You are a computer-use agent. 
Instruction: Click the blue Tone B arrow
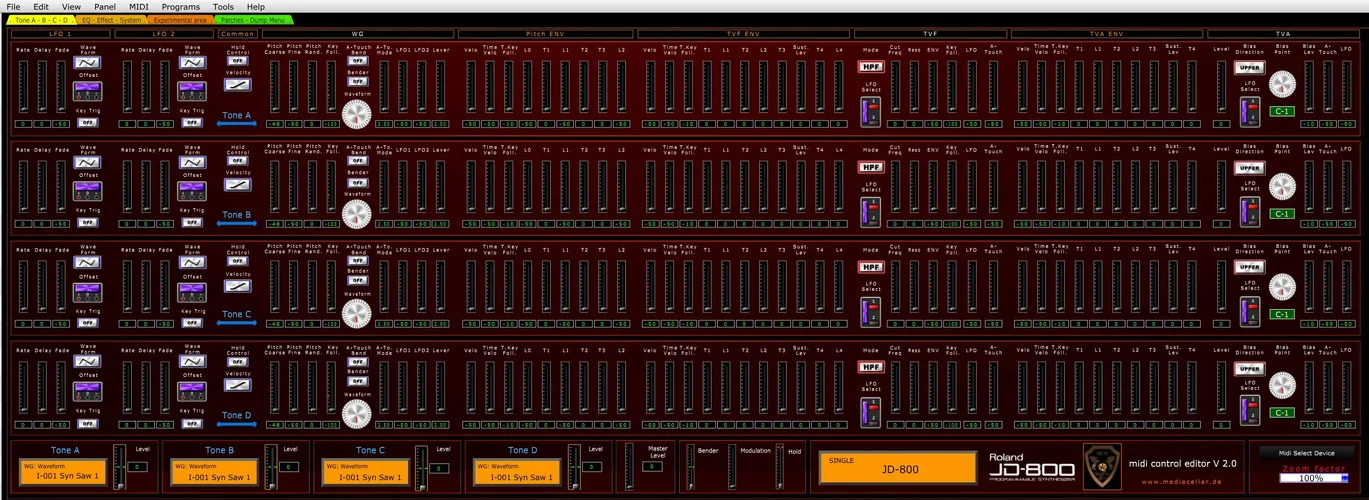click(x=237, y=224)
